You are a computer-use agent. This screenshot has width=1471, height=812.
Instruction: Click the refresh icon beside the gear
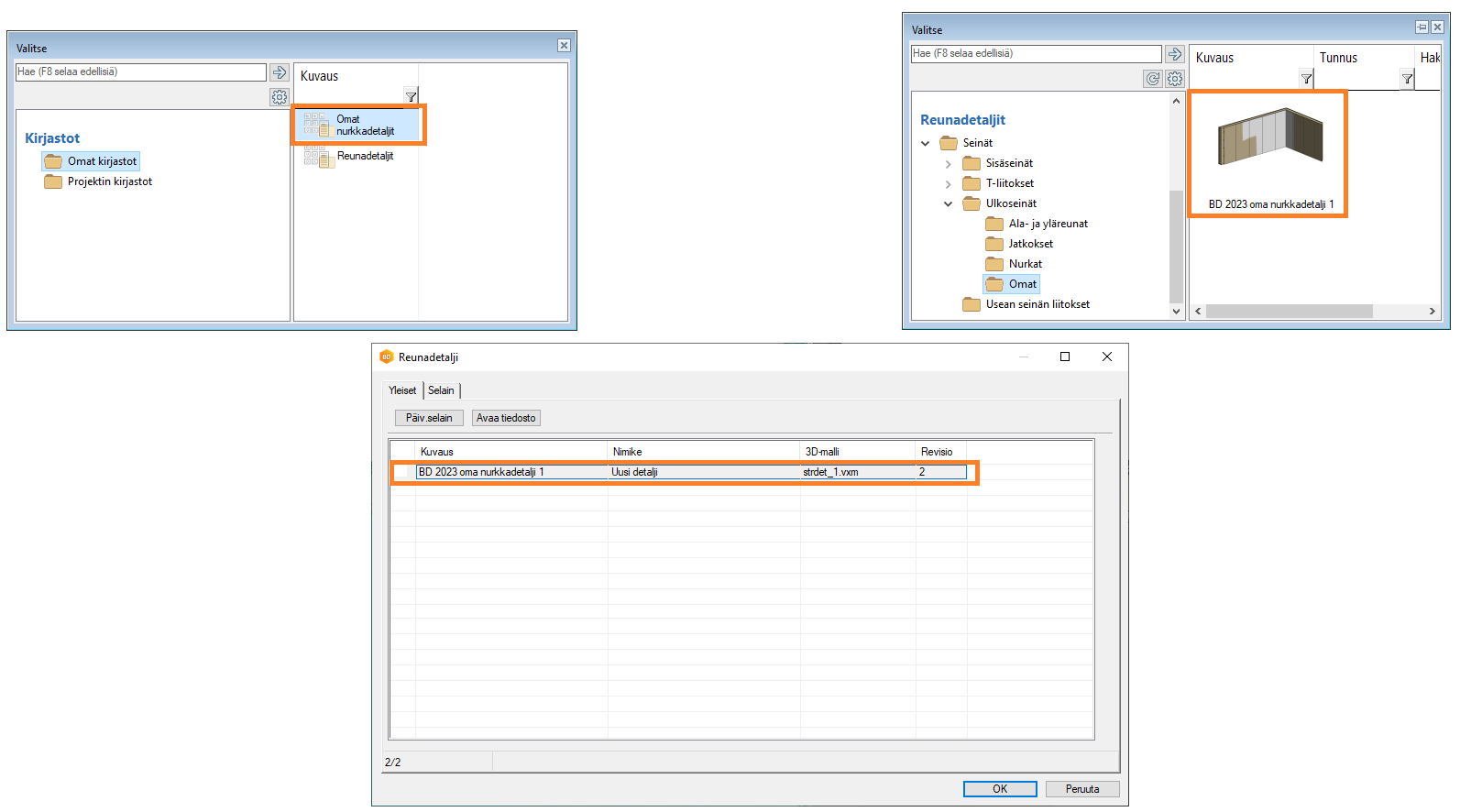(1153, 79)
